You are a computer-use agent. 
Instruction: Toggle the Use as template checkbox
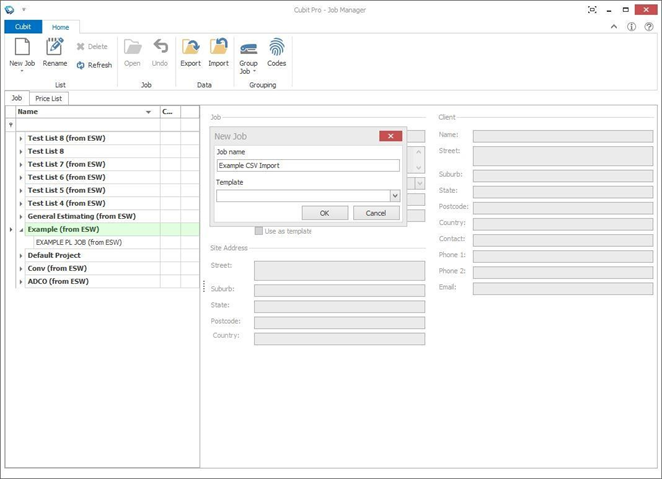click(259, 231)
